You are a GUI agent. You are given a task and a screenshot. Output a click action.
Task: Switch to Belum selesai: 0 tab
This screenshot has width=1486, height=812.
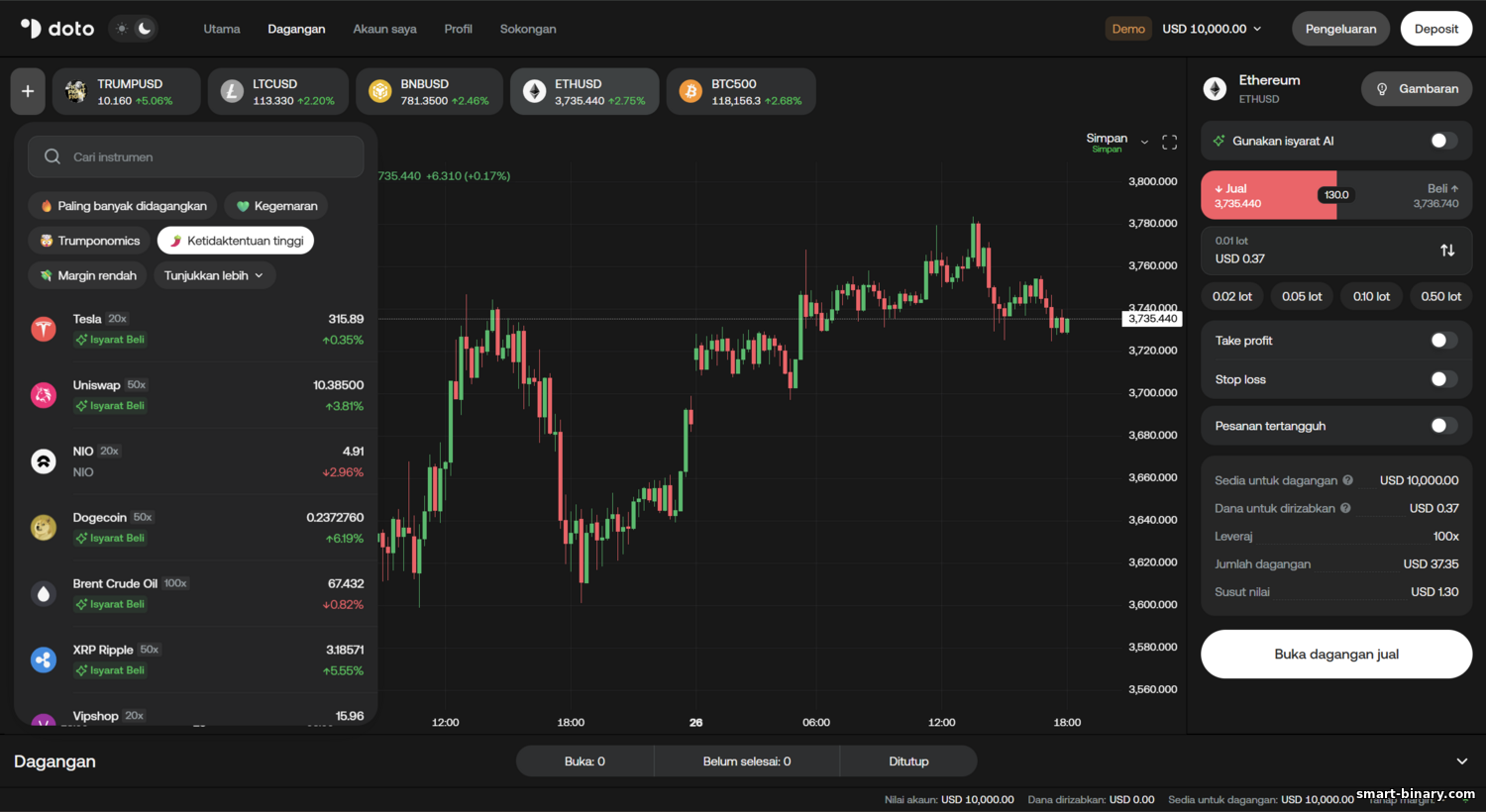pos(747,761)
